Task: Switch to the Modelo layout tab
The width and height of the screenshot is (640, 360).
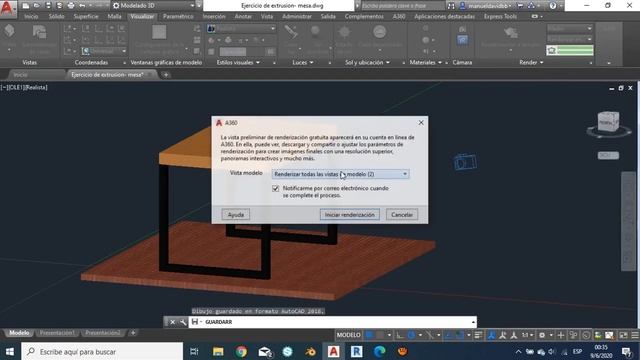Action: [19, 333]
